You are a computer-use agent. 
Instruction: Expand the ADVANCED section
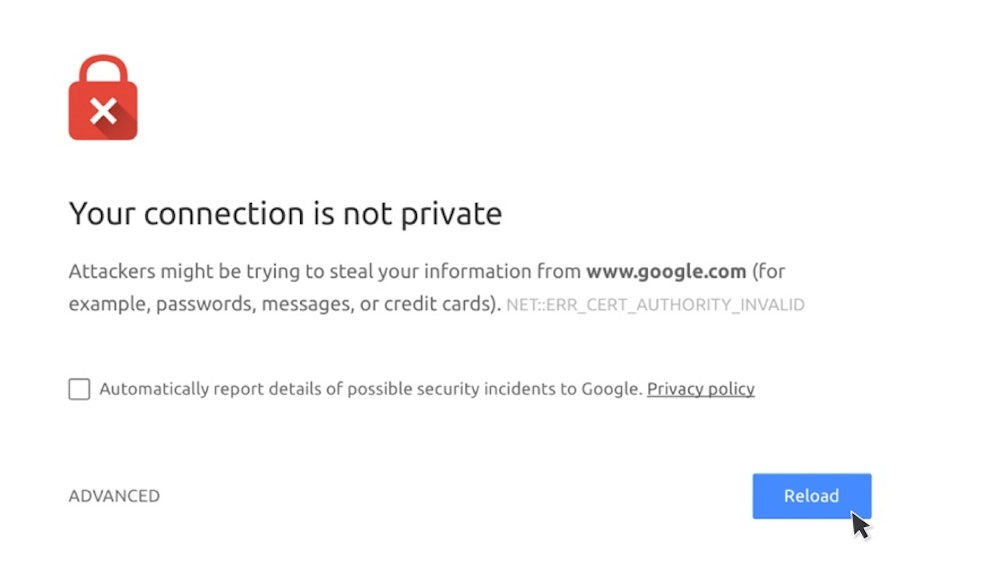114,496
